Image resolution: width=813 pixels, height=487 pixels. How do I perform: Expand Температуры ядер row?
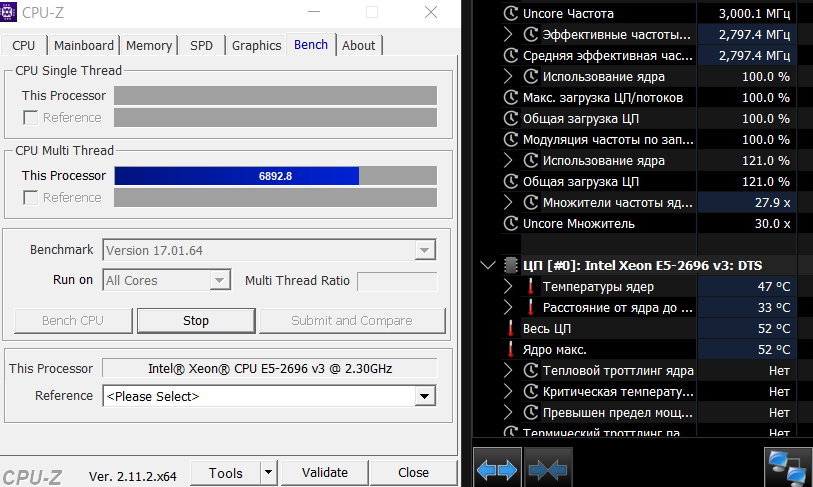(x=508, y=286)
